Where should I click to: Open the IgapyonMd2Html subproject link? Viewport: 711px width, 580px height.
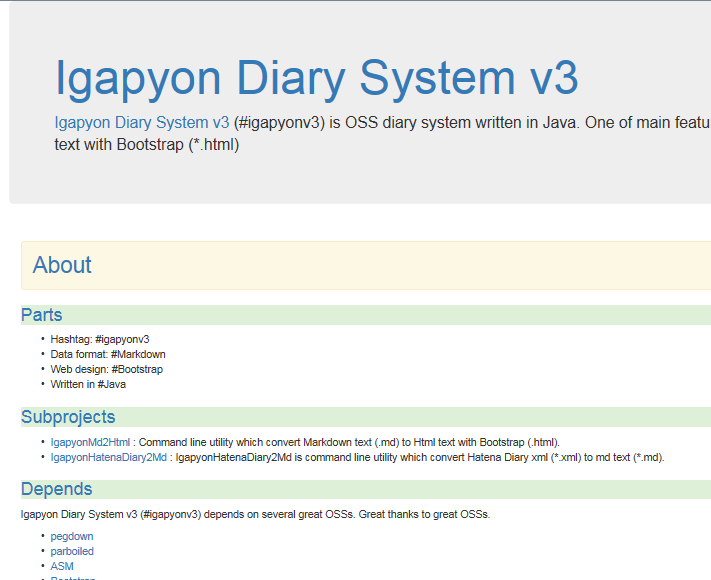click(x=90, y=442)
